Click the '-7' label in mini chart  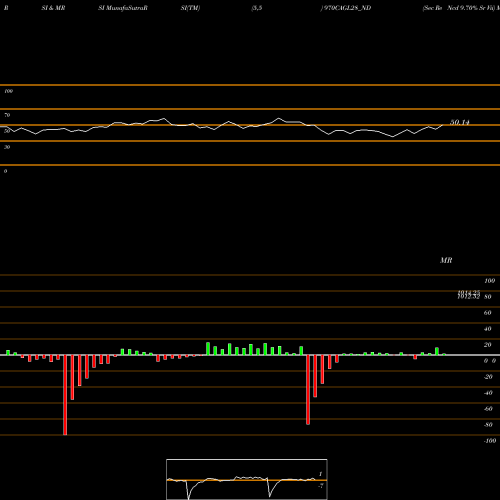coord(320,486)
